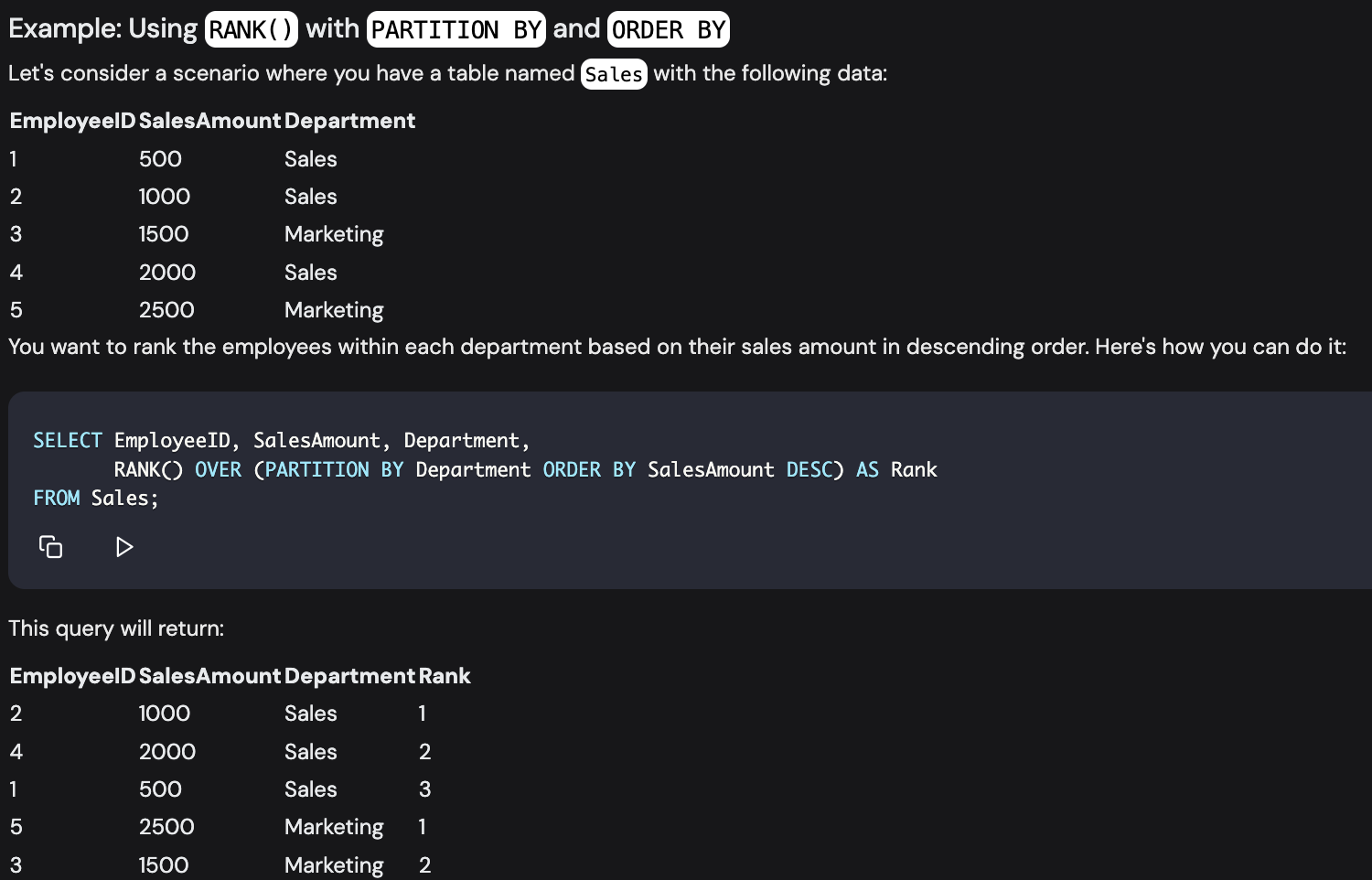The width and height of the screenshot is (1372, 880).
Task: Copy the SQL code snippet
Action: [50, 547]
